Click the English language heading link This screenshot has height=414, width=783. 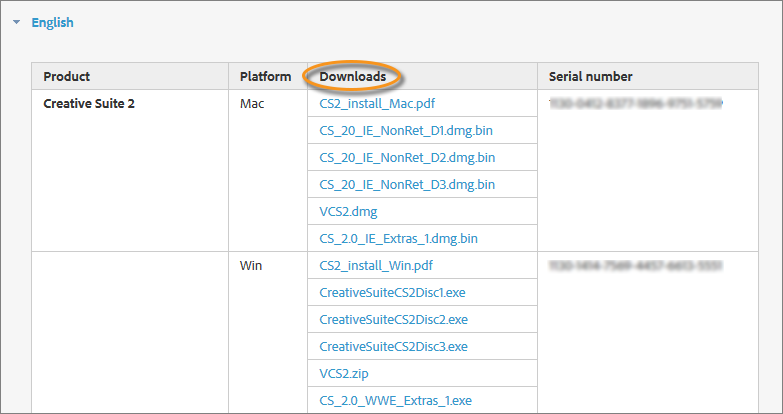click(52, 22)
